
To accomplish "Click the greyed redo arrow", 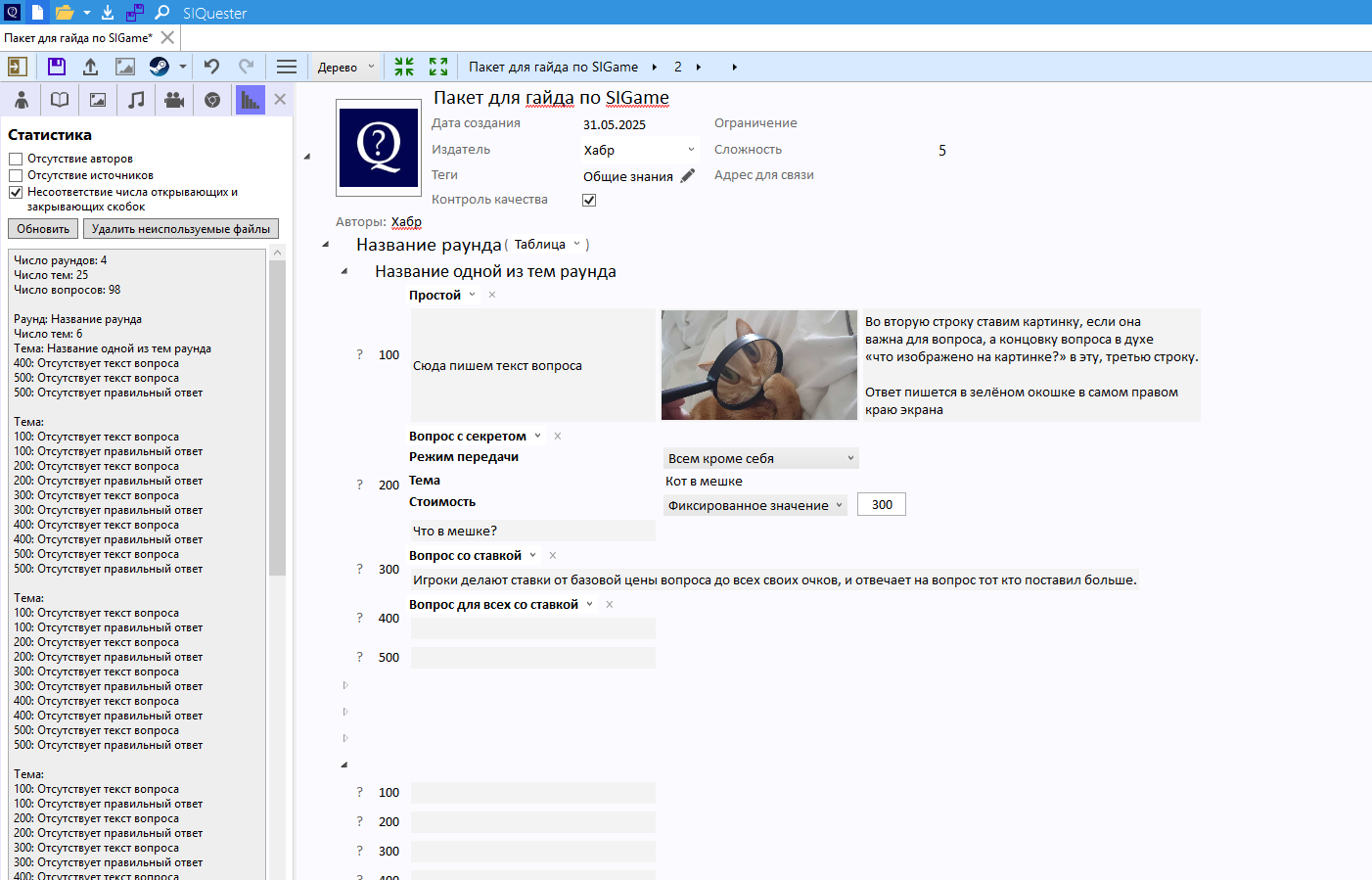I will (x=247, y=67).
